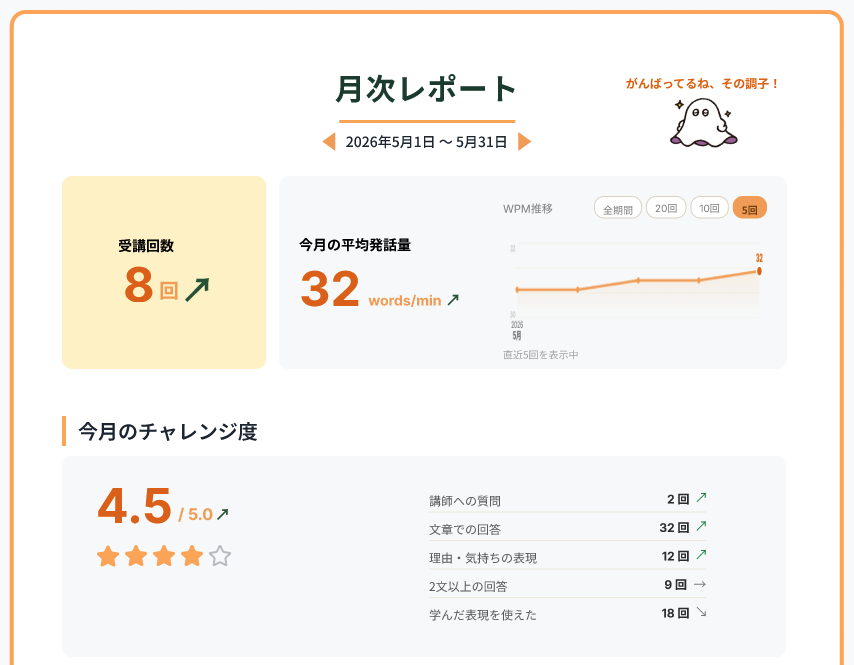Select the 5回 range tab
The width and height of the screenshot is (854, 665).
(x=750, y=209)
